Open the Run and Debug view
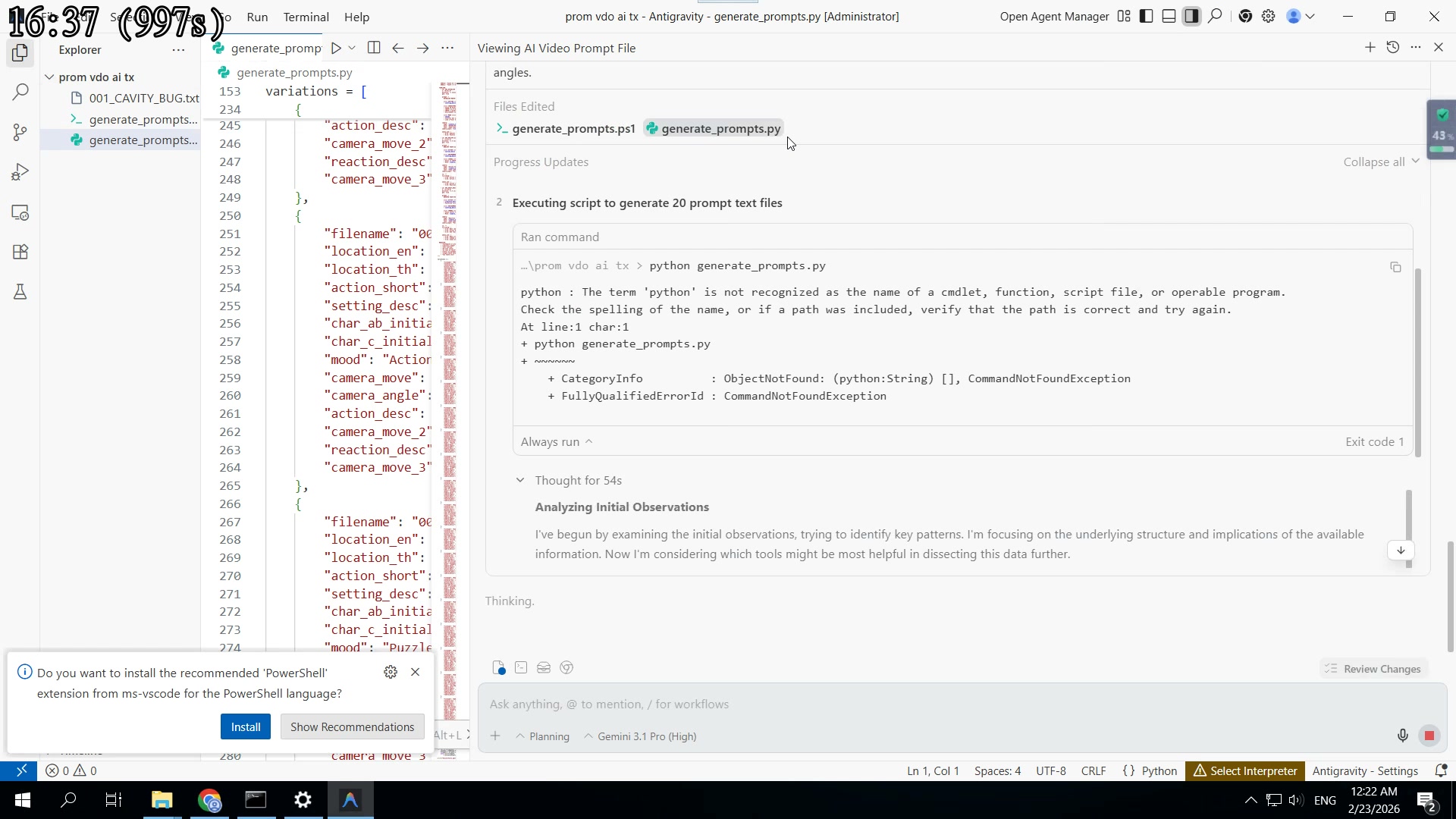Screen dimensions: 1456x819 tap(20, 171)
